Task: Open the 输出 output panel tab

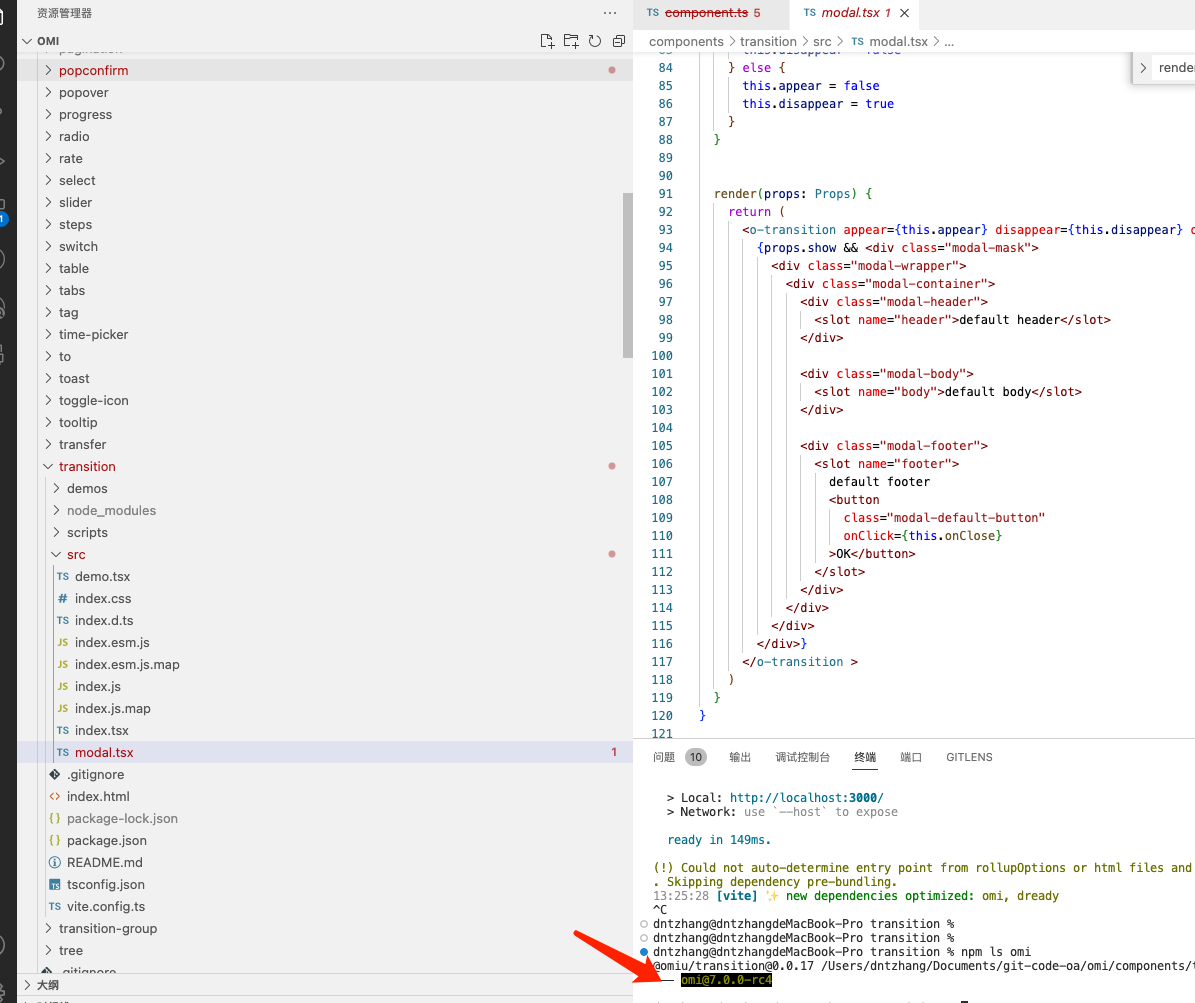Action: [740, 757]
